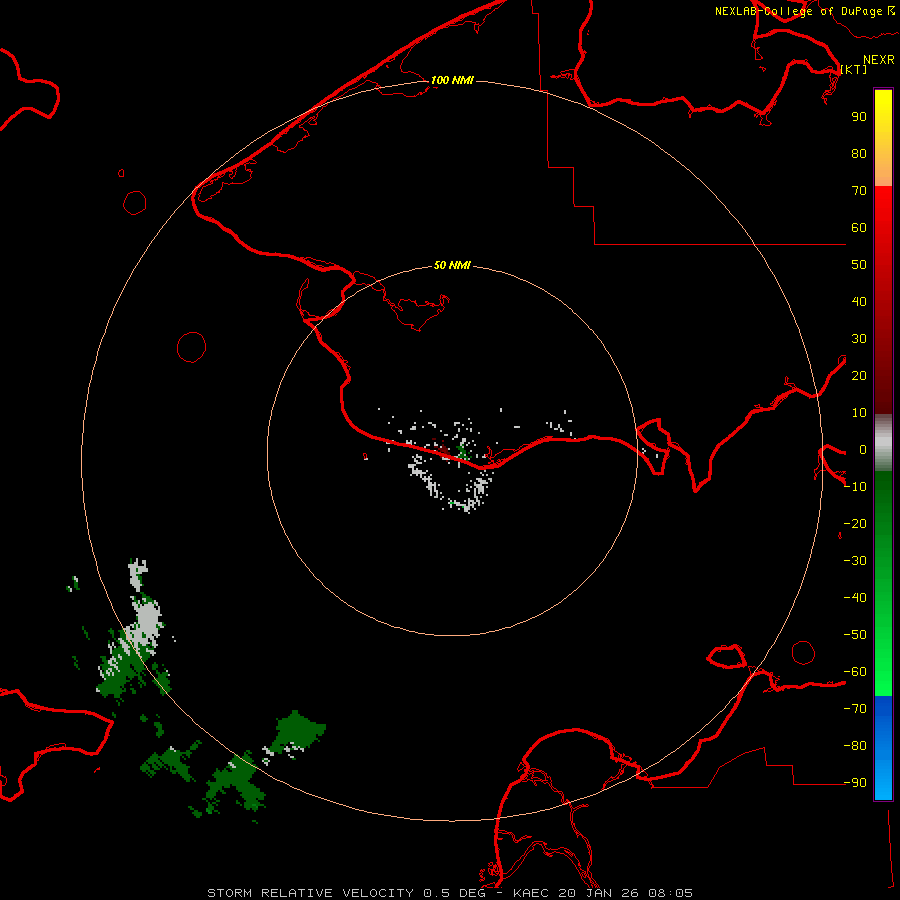The height and width of the screenshot is (900, 900).
Task: Click the -80 value on the velocity scale
Action: (855, 746)
